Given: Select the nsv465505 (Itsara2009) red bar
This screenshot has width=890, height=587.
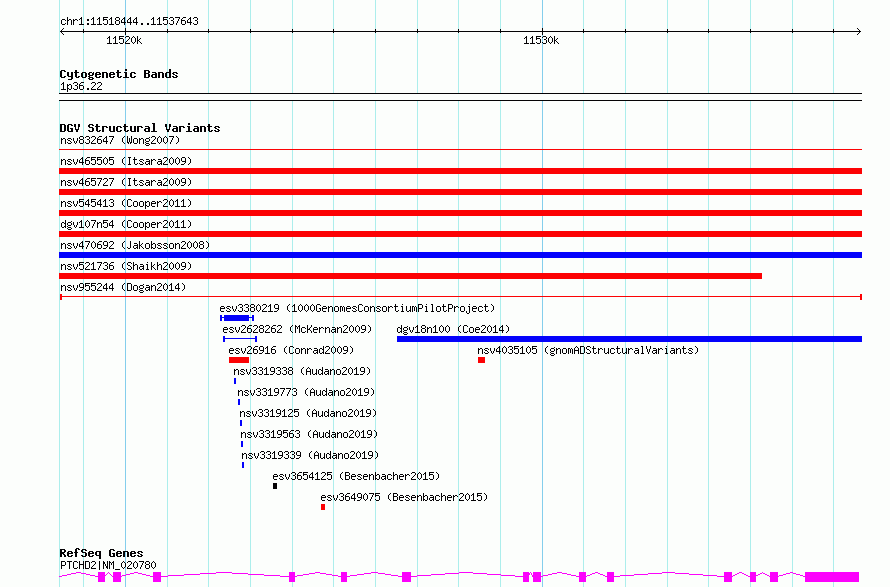Looking at the screenshot, I should coord(460,171).
